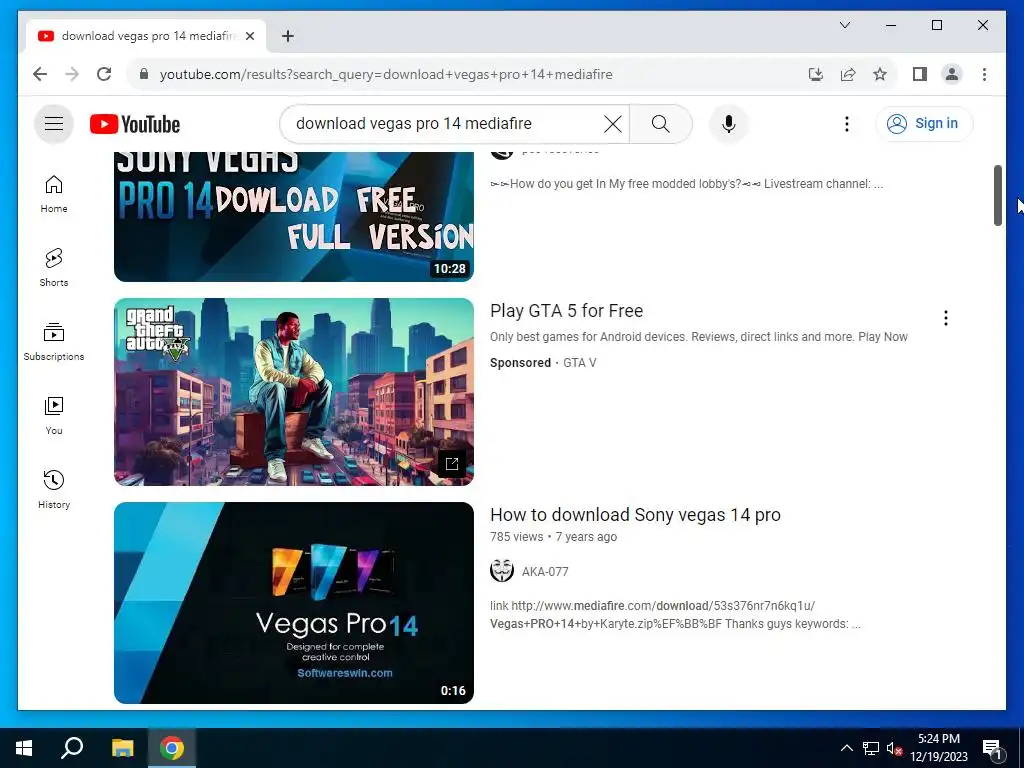Install app icon in address bar
The height and width of the screenshot is (768, 1024).
(x=816, y=74)
